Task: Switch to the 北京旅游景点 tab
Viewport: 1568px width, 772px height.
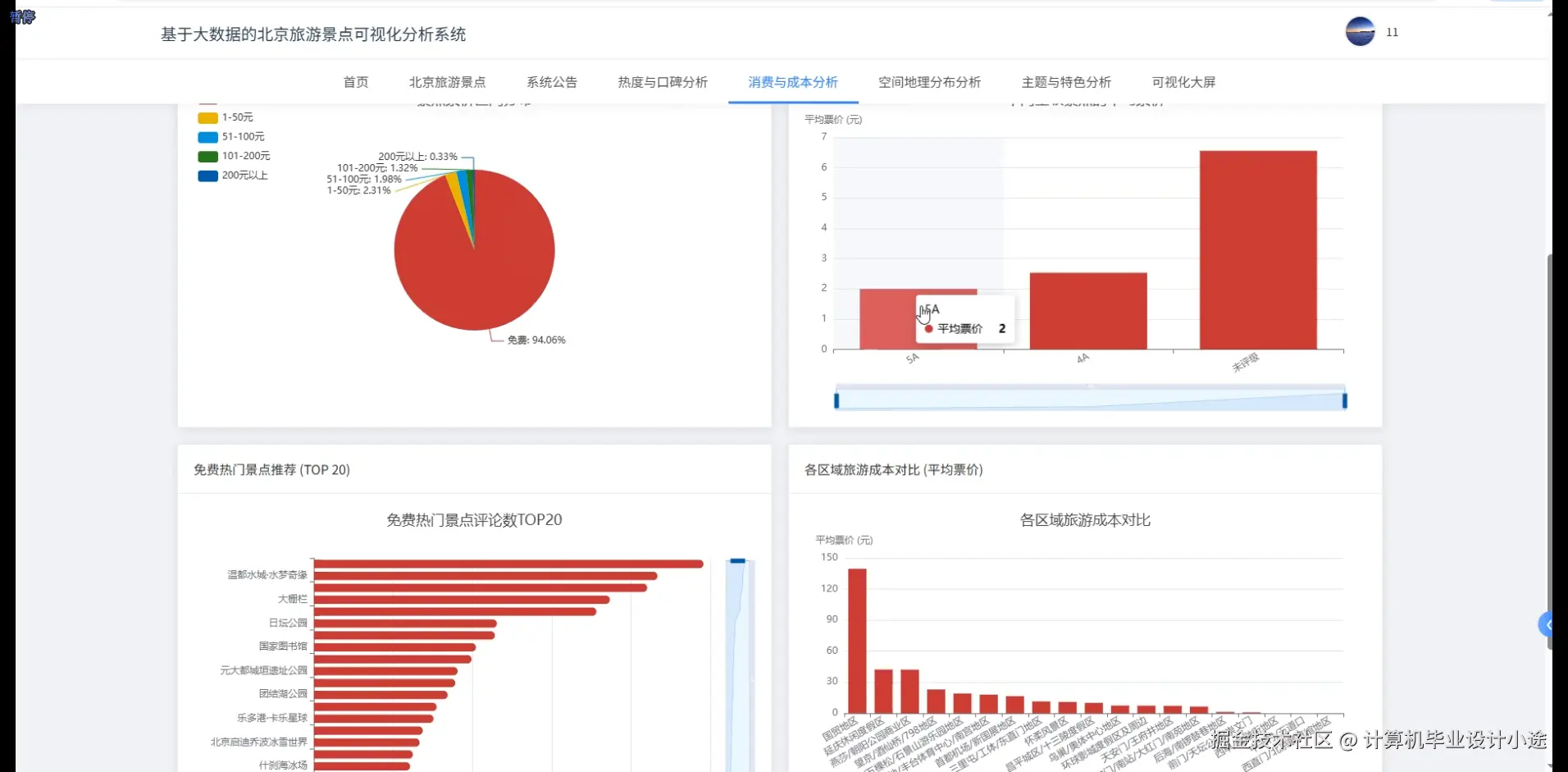Action: click(446, 82)
